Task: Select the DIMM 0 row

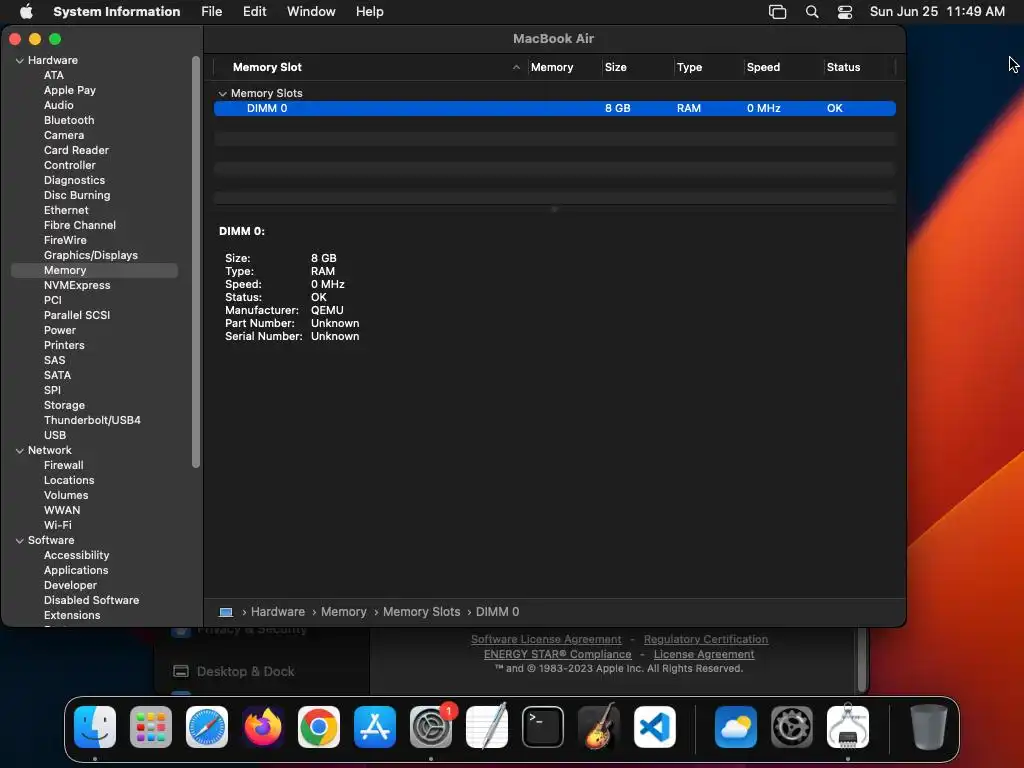Action: (x=554, y=108)
